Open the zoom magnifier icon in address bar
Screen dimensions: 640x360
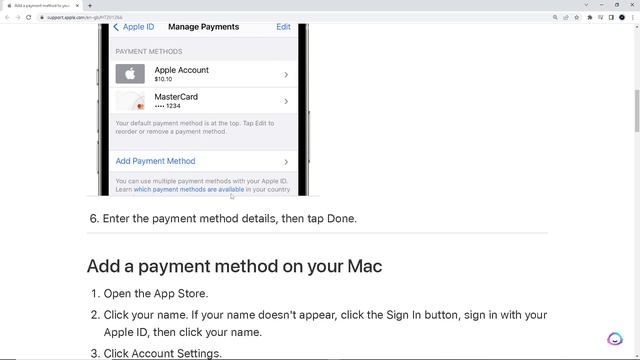point(555,18)
